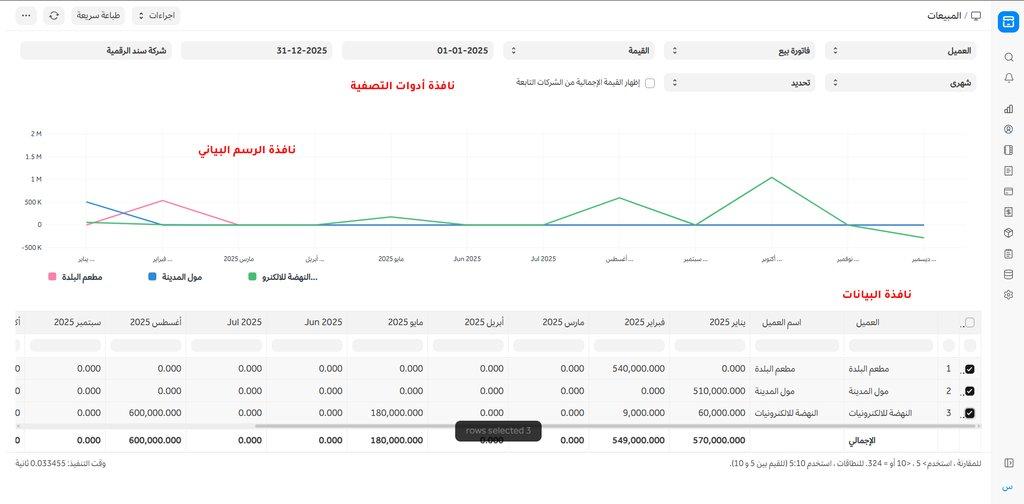Click the database stack icon in sidebar

1008,273
